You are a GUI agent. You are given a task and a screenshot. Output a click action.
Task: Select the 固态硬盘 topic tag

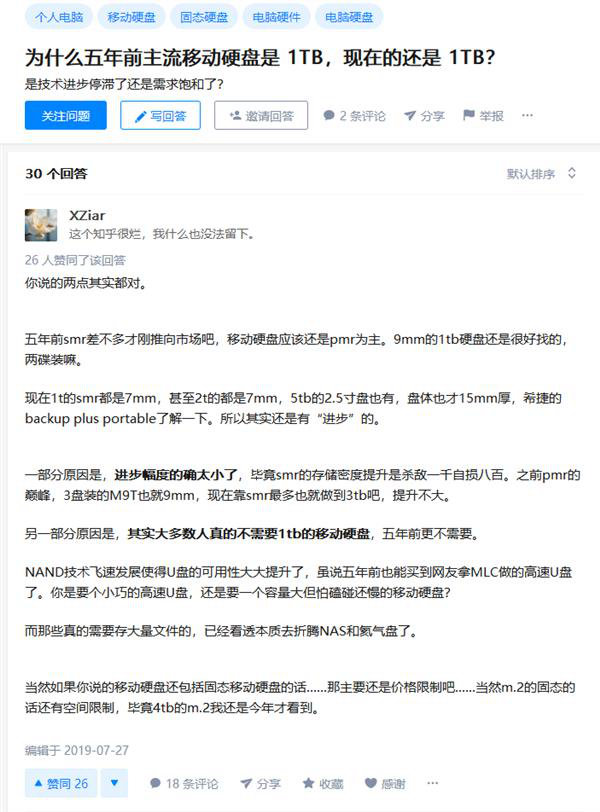(204, 17)
